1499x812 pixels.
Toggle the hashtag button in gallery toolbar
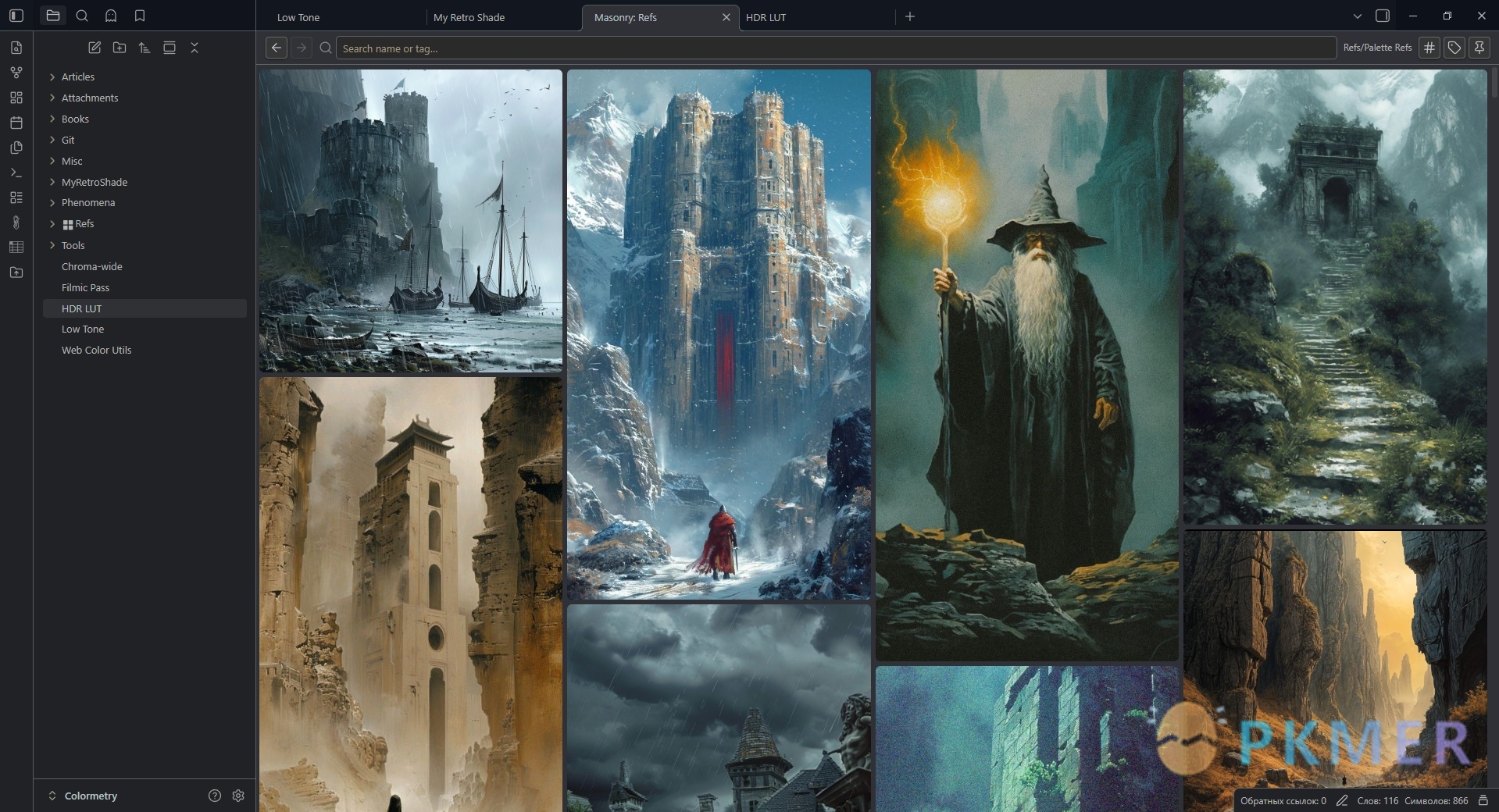[1429, 48]
